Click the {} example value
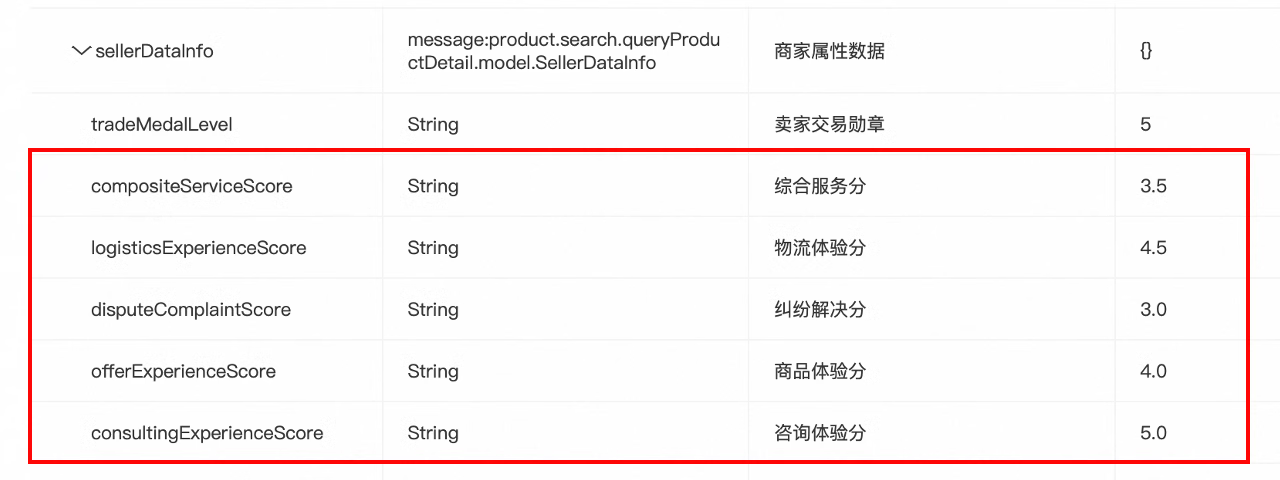 point(1146,51)
